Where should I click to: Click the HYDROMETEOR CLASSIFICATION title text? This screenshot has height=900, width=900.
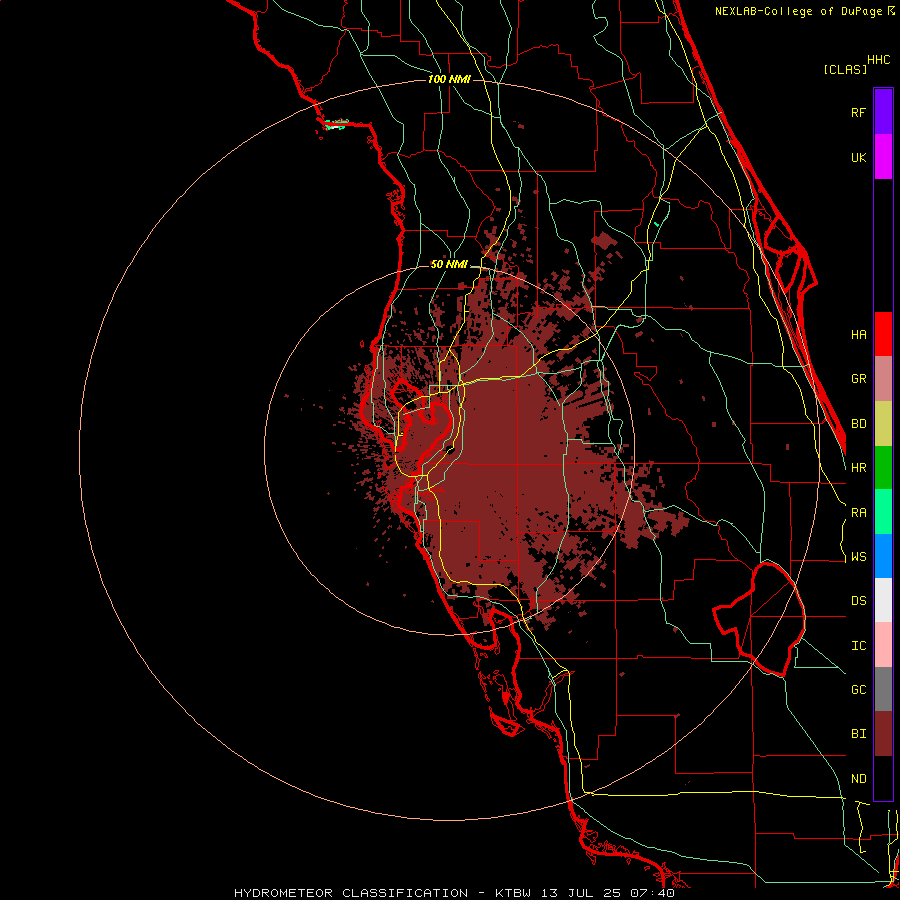[x=351, y=893]
